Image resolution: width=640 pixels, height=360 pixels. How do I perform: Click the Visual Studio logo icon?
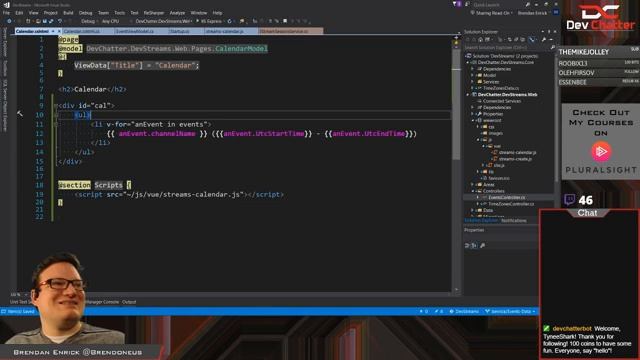tap(6, 5)
